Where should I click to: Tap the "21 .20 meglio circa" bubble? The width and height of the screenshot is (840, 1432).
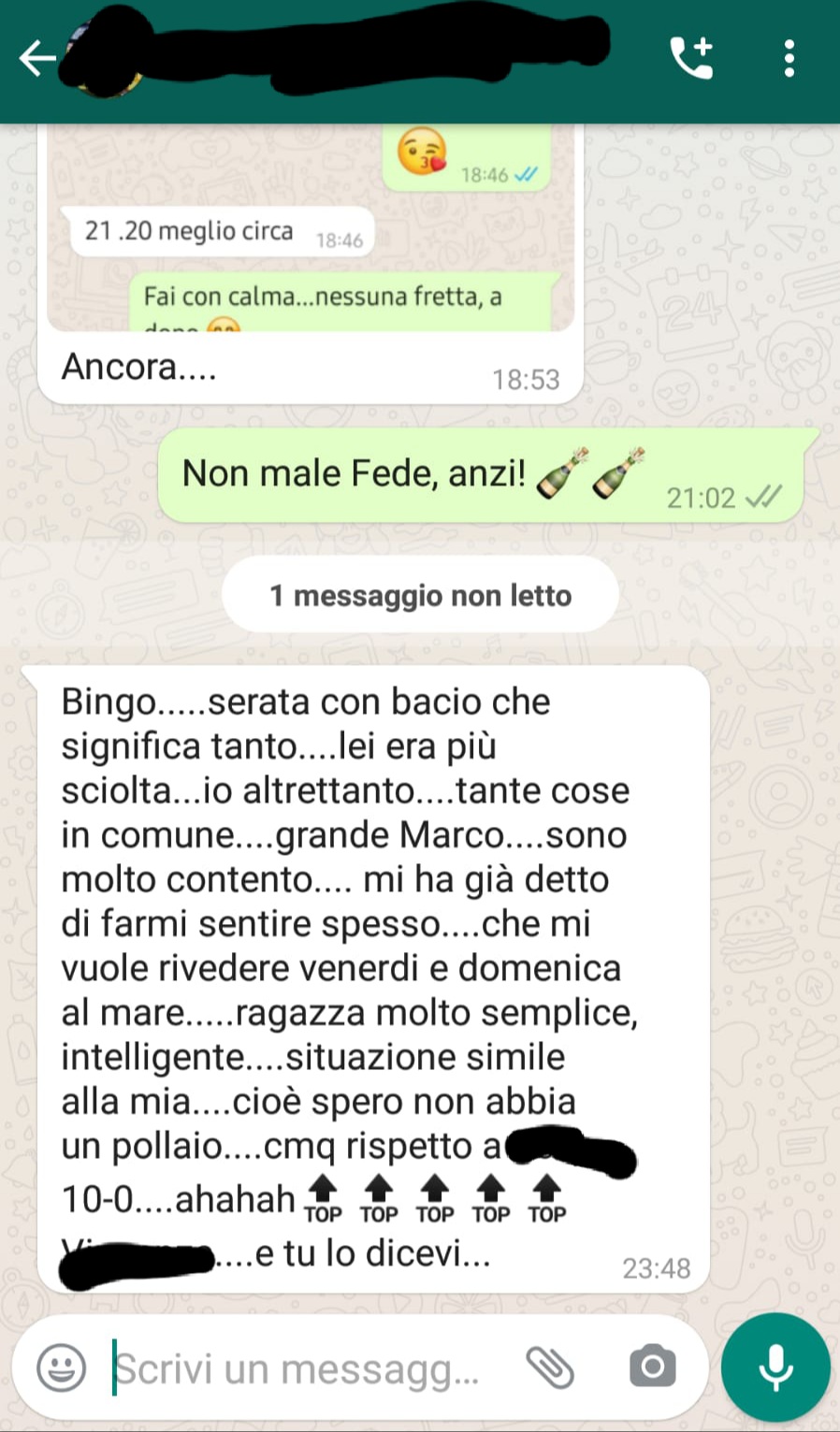point(217,231)
